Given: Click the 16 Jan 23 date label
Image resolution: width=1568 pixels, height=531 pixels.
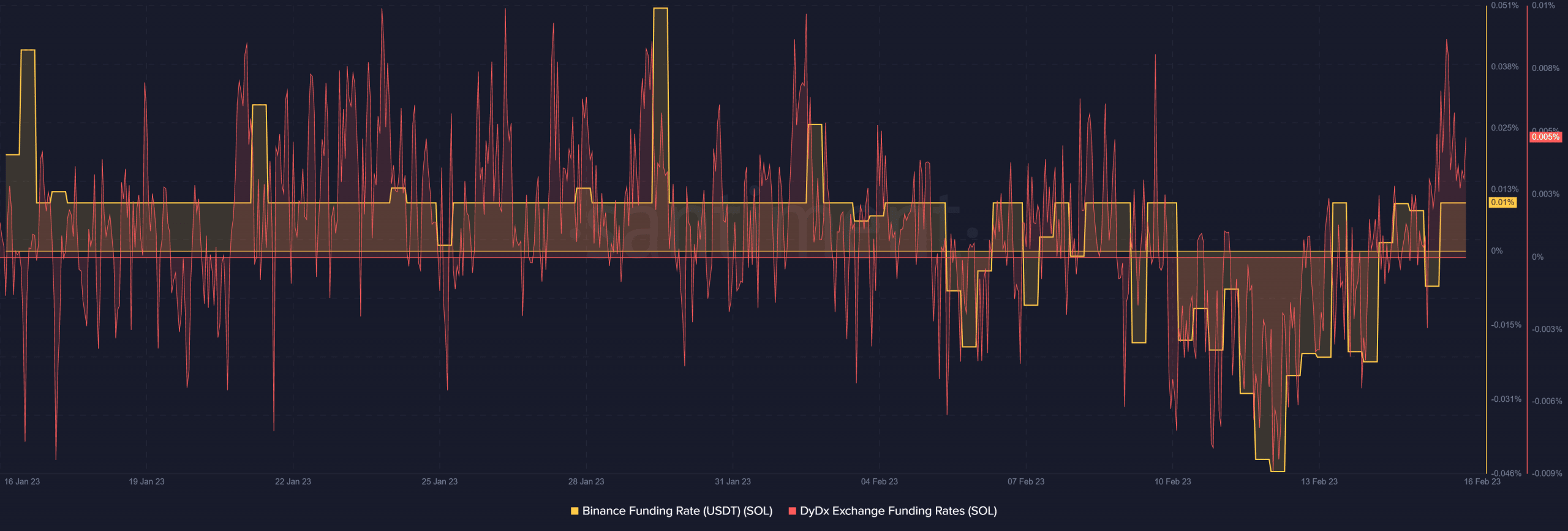Looking at the screenshot, I should [x=22, y=481].
